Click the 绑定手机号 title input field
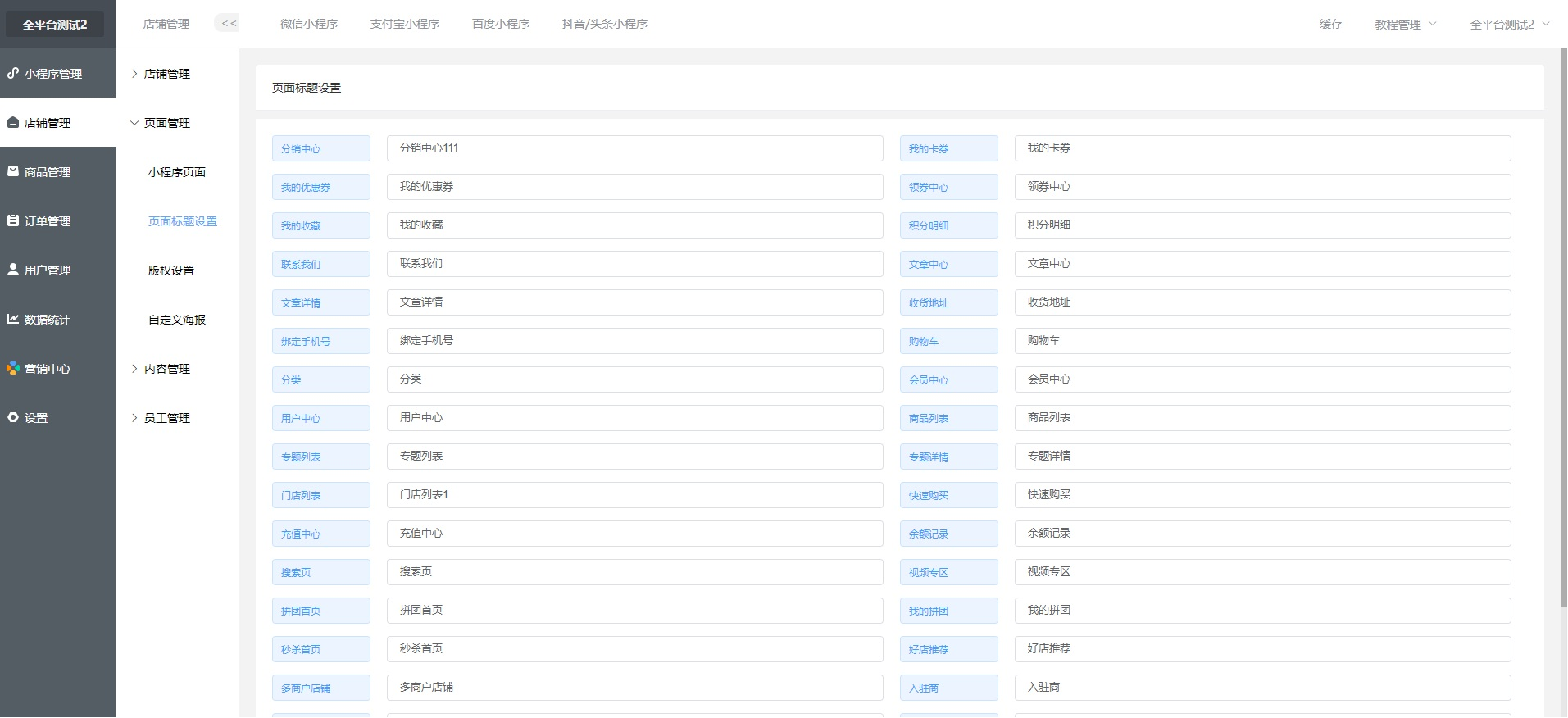 coord(635,341)
